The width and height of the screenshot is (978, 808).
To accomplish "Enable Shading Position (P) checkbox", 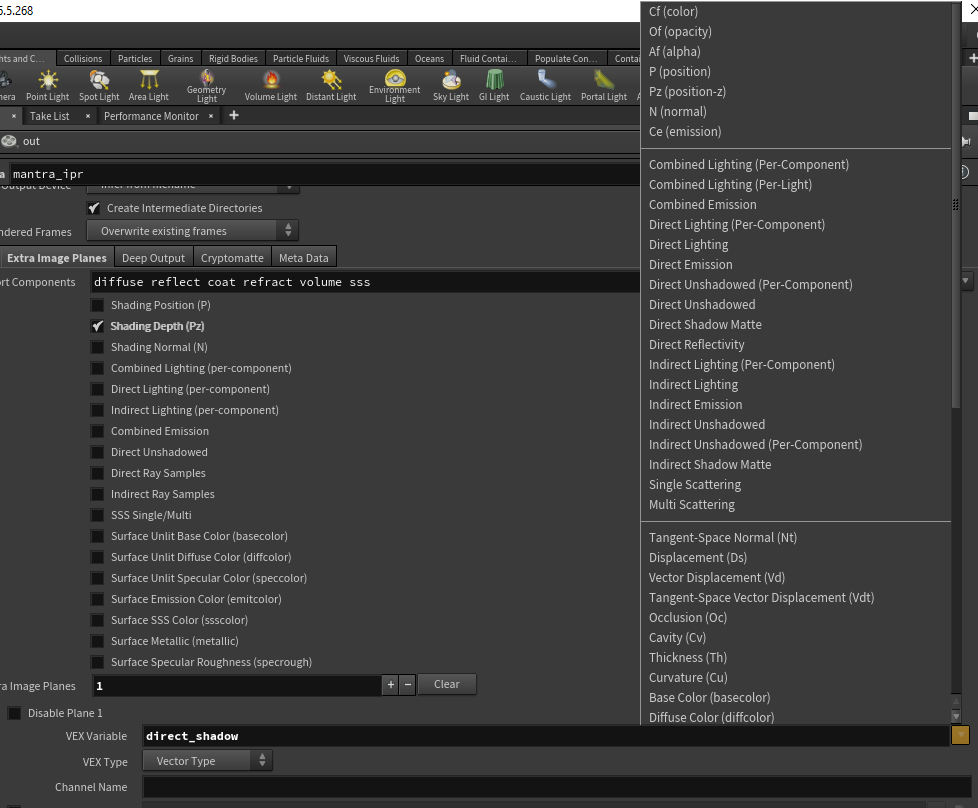I will 97,305.
